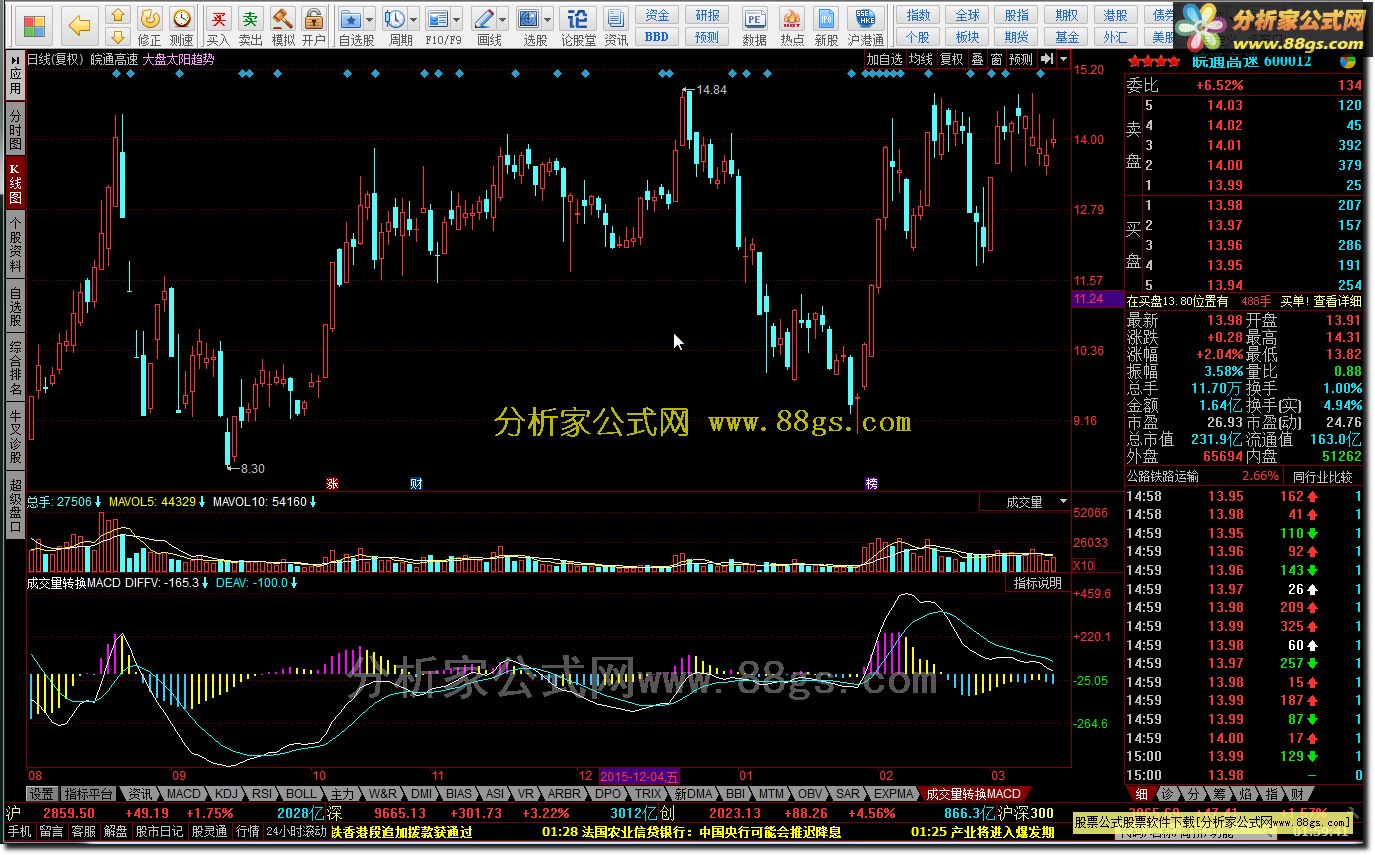The image size is (1375, 855).
Task: Click the 卖出 sell icon
Action: 250,25
